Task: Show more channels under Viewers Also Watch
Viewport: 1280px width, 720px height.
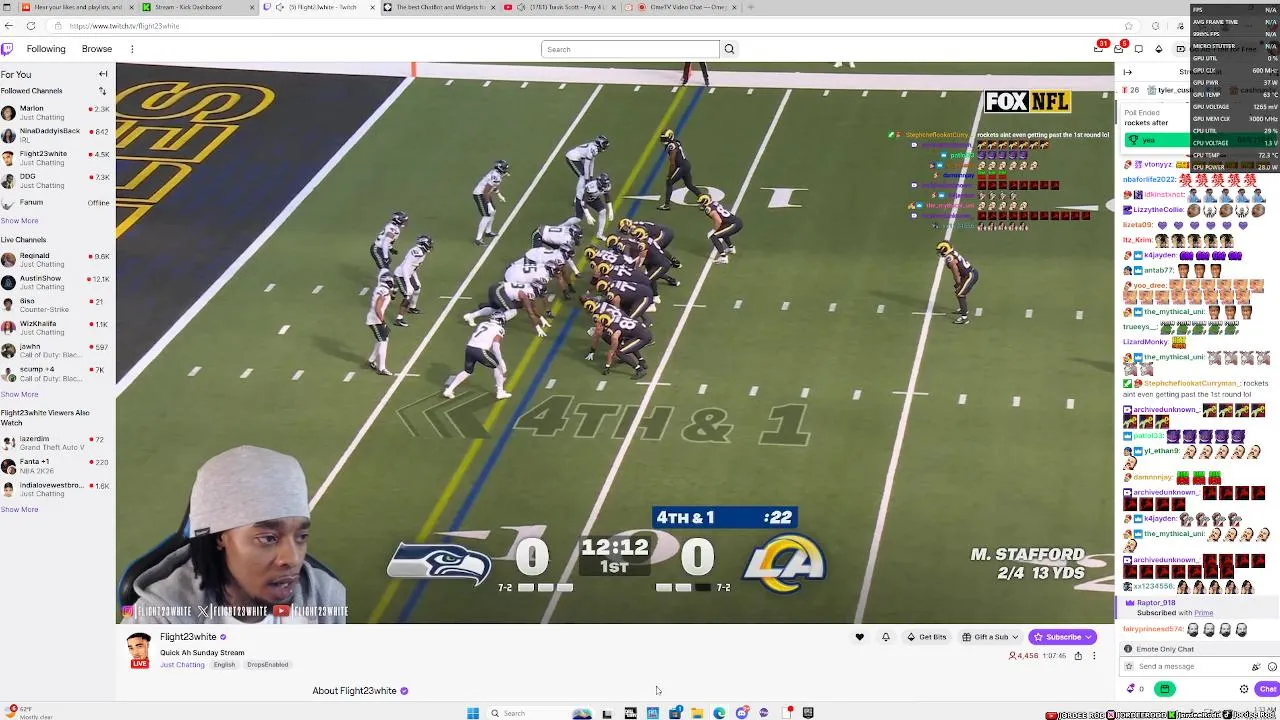Action: pyautogui.click(x=19, y=510)
